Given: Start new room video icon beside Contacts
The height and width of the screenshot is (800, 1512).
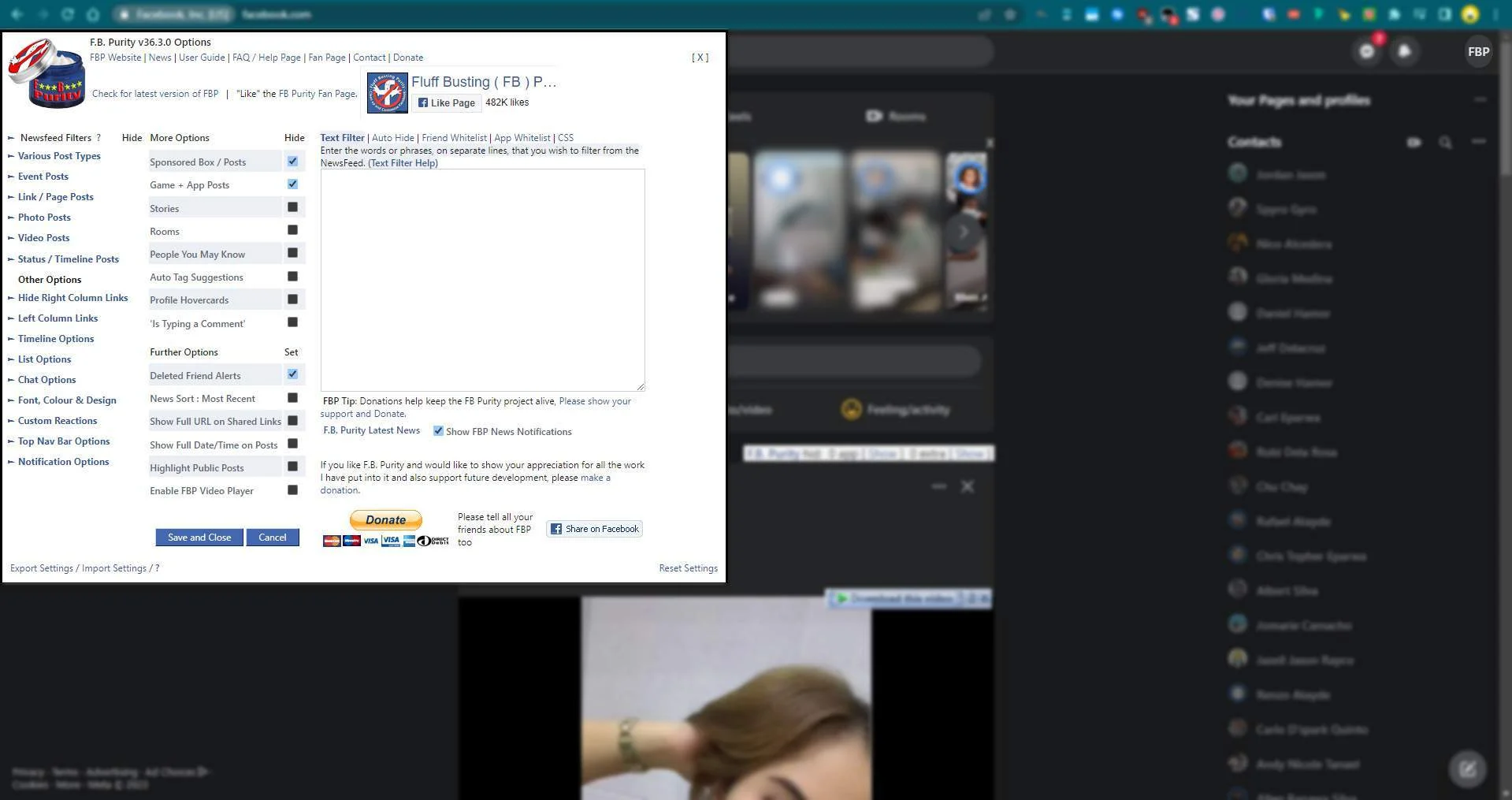Looking at the screenshot, I should coord(1414,142).
